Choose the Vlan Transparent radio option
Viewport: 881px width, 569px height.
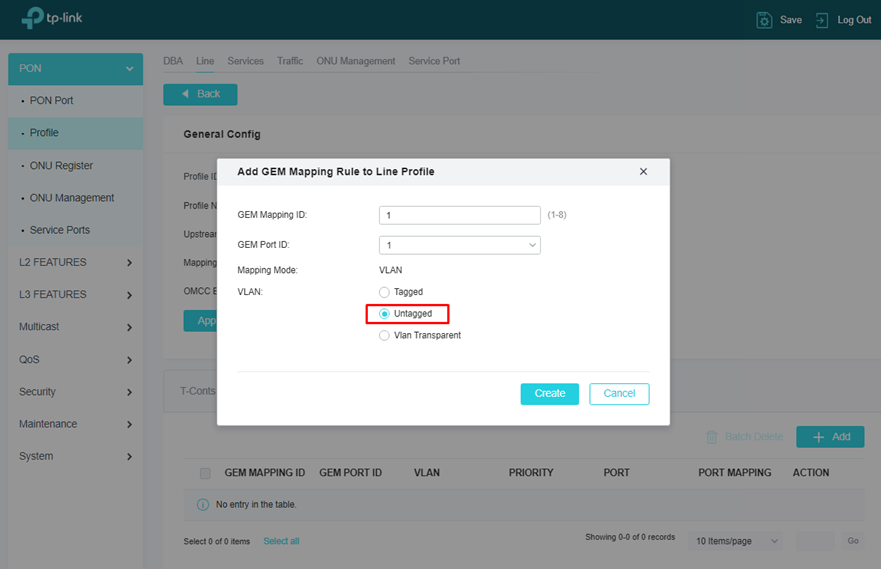click(x=385, y=336)
